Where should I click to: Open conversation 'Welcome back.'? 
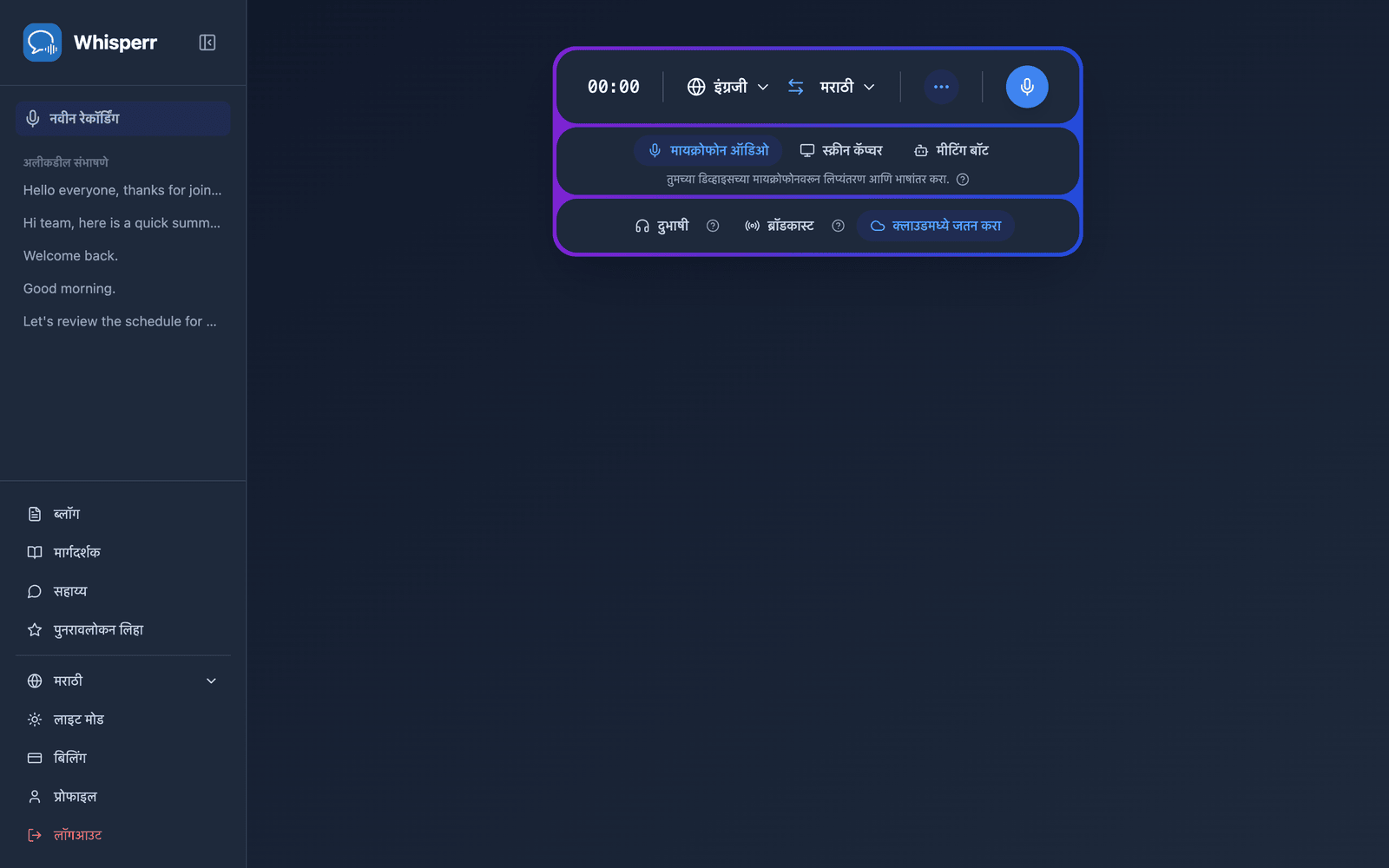click(122, 256)
